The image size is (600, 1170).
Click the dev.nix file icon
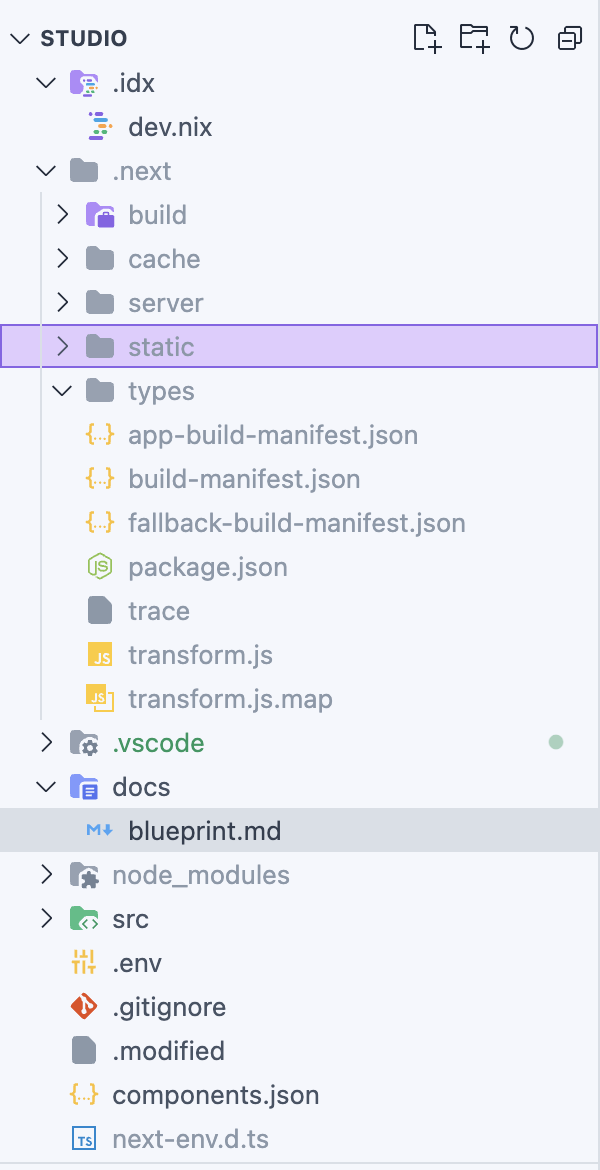pyautogui.click(x=99, y=127)
